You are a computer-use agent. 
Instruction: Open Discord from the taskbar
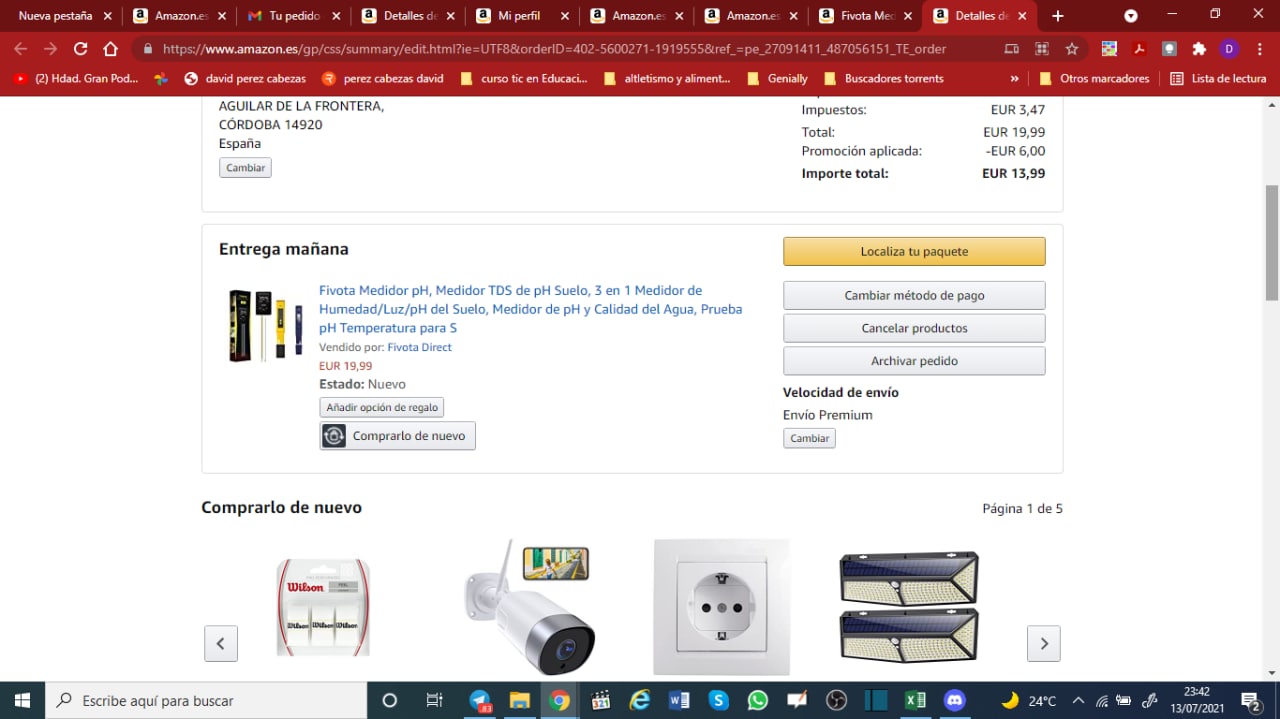(954, 700)
